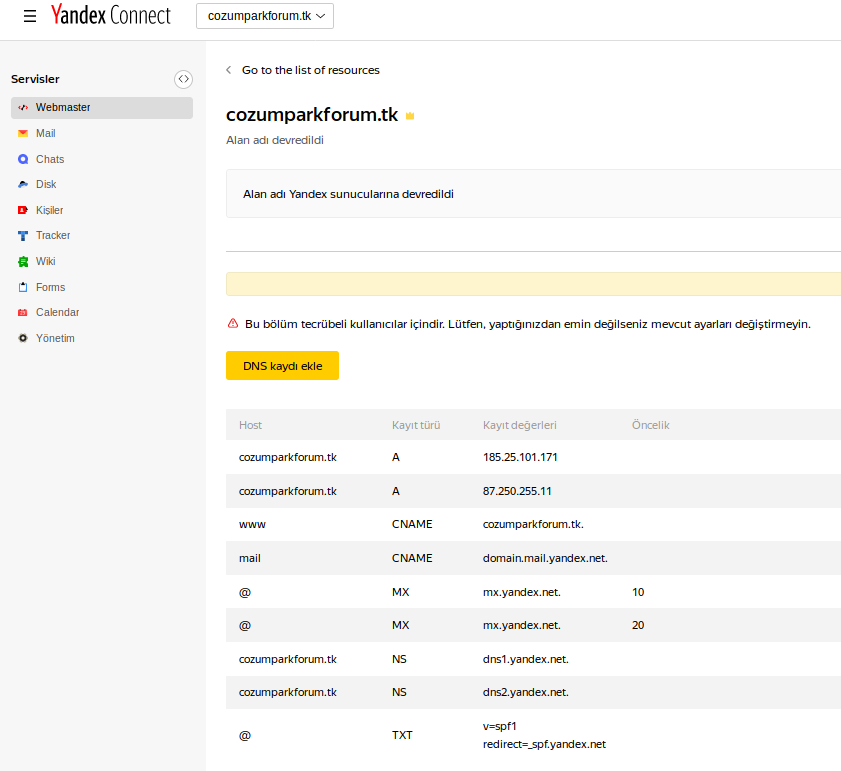
Task: Open Chats from the sidebar
Action: [50, 159]
